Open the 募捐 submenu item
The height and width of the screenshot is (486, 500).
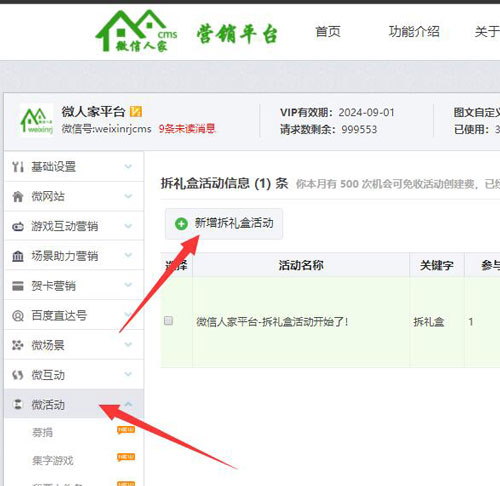(42, 432)
